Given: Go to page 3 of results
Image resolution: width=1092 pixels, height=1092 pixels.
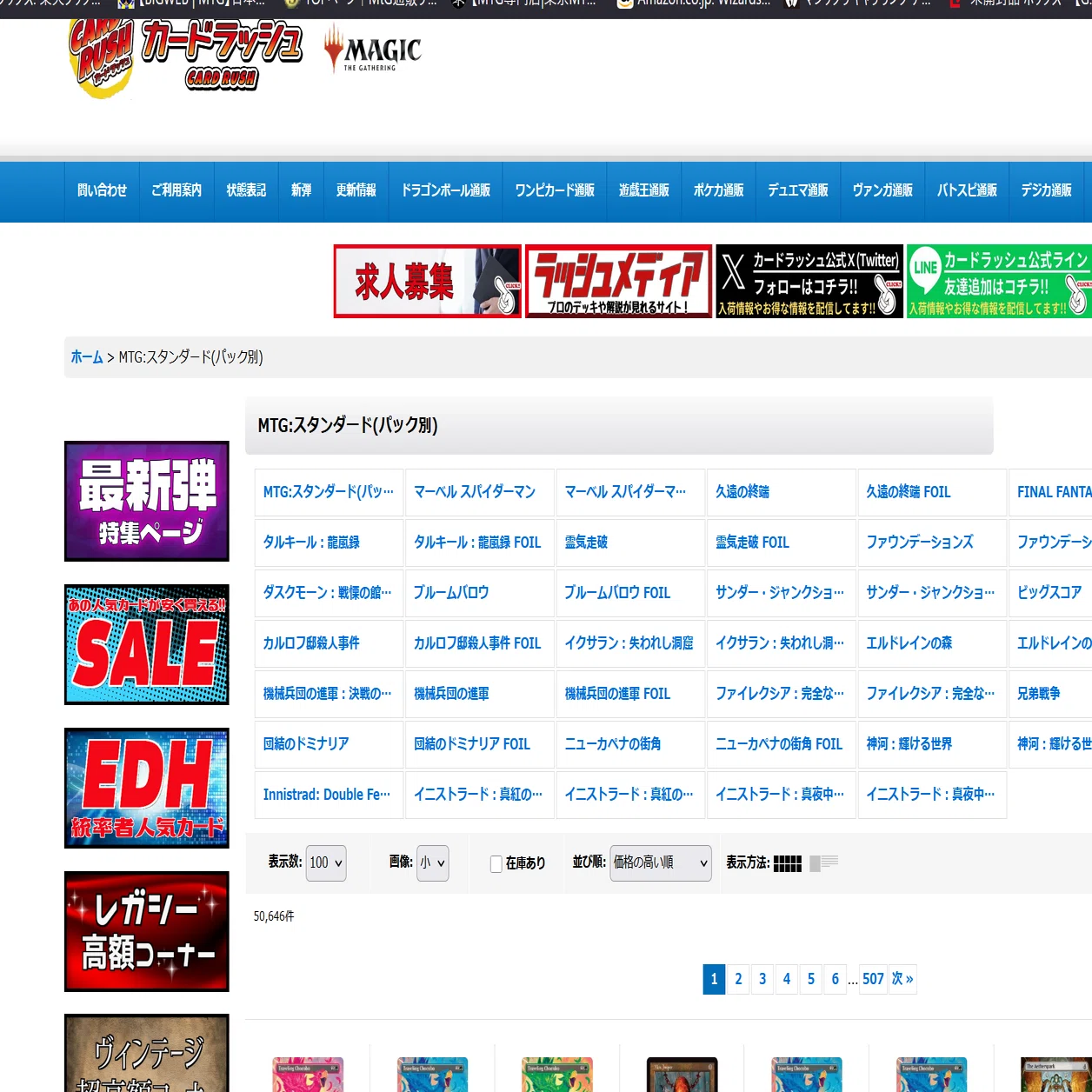Looking at the screenshot, I should 762,979.
